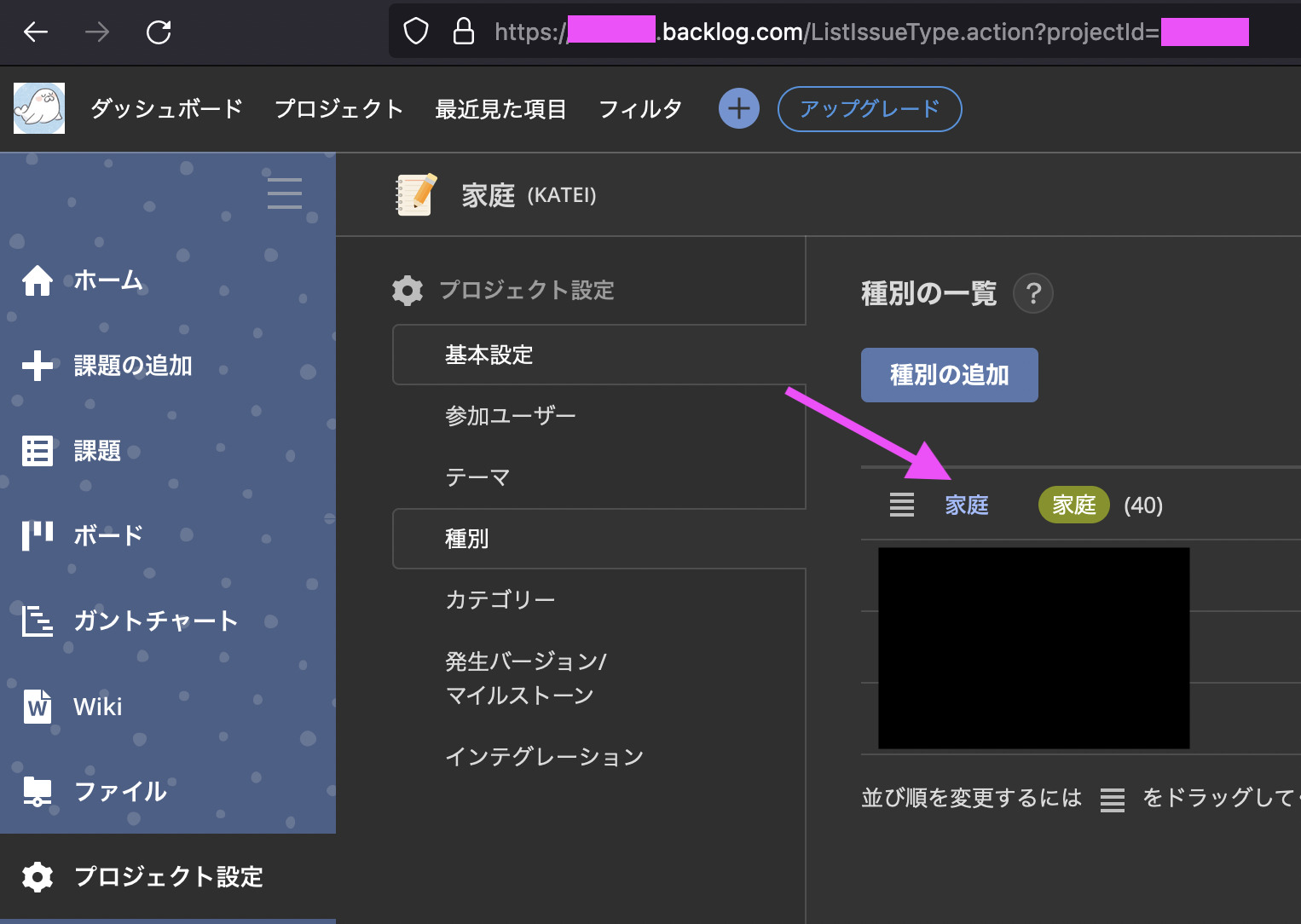Click the Wiki page icon
Screen dimensions: 1301x924
[x=38, y=706]
